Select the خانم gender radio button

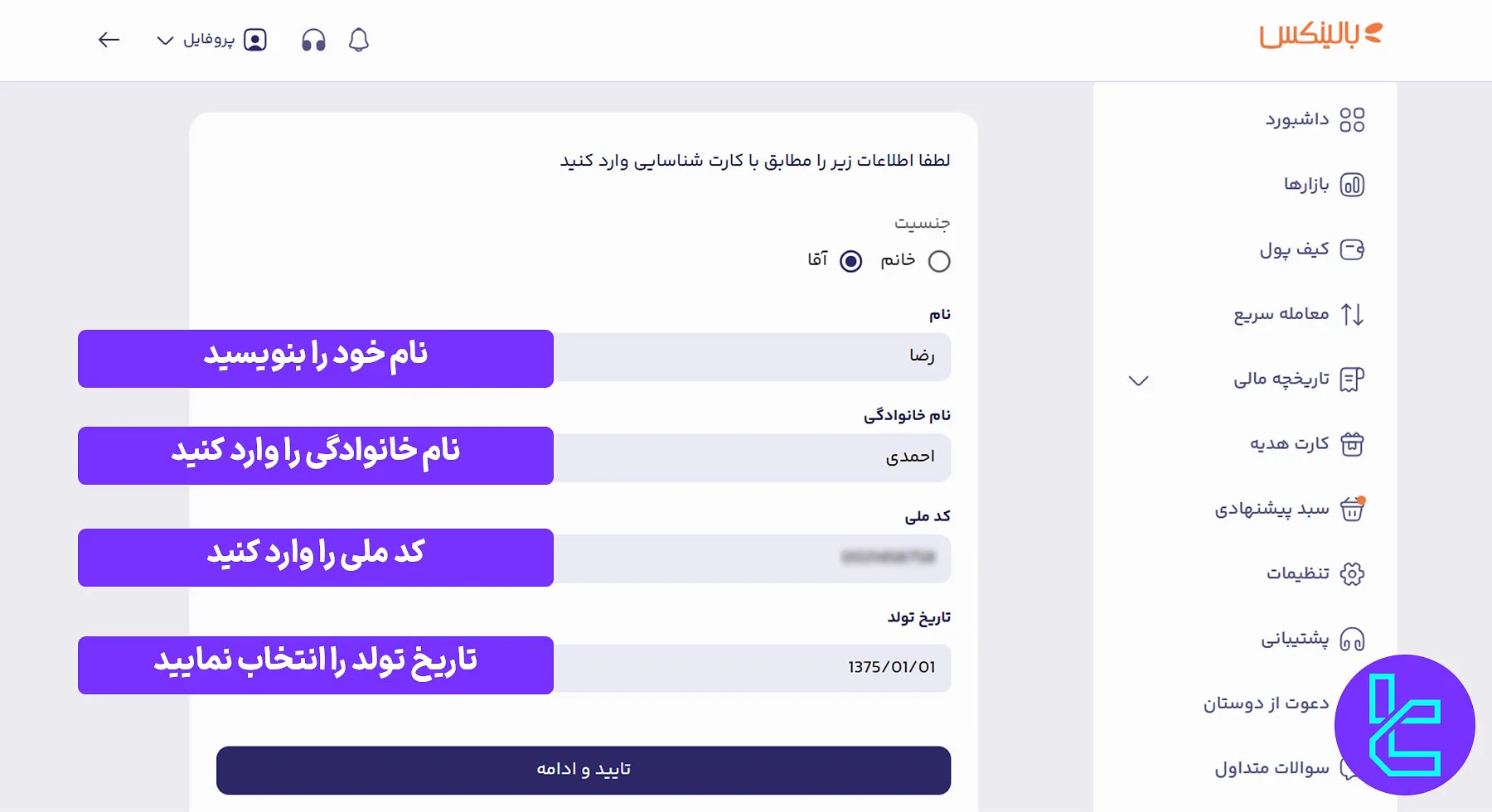coord(940,261)
